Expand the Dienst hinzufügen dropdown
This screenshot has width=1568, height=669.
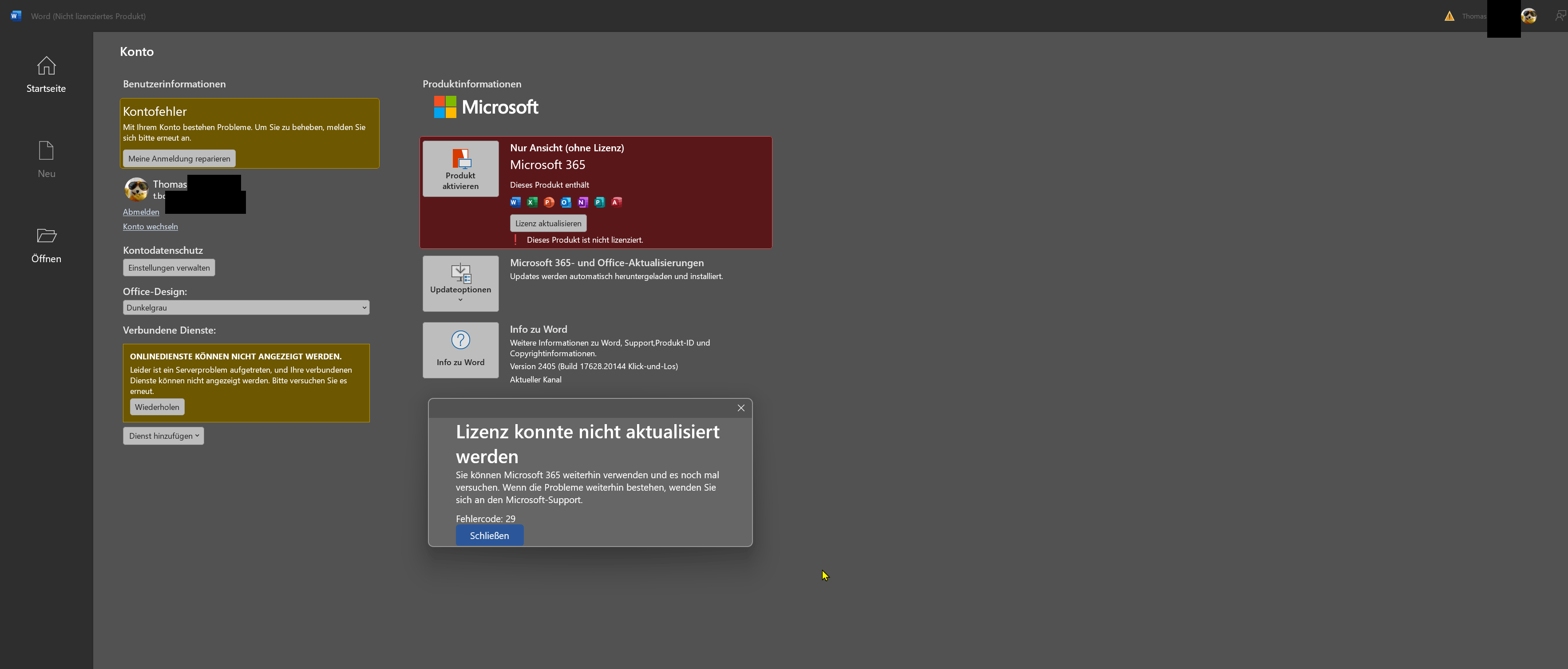click(x=163, y=436)
